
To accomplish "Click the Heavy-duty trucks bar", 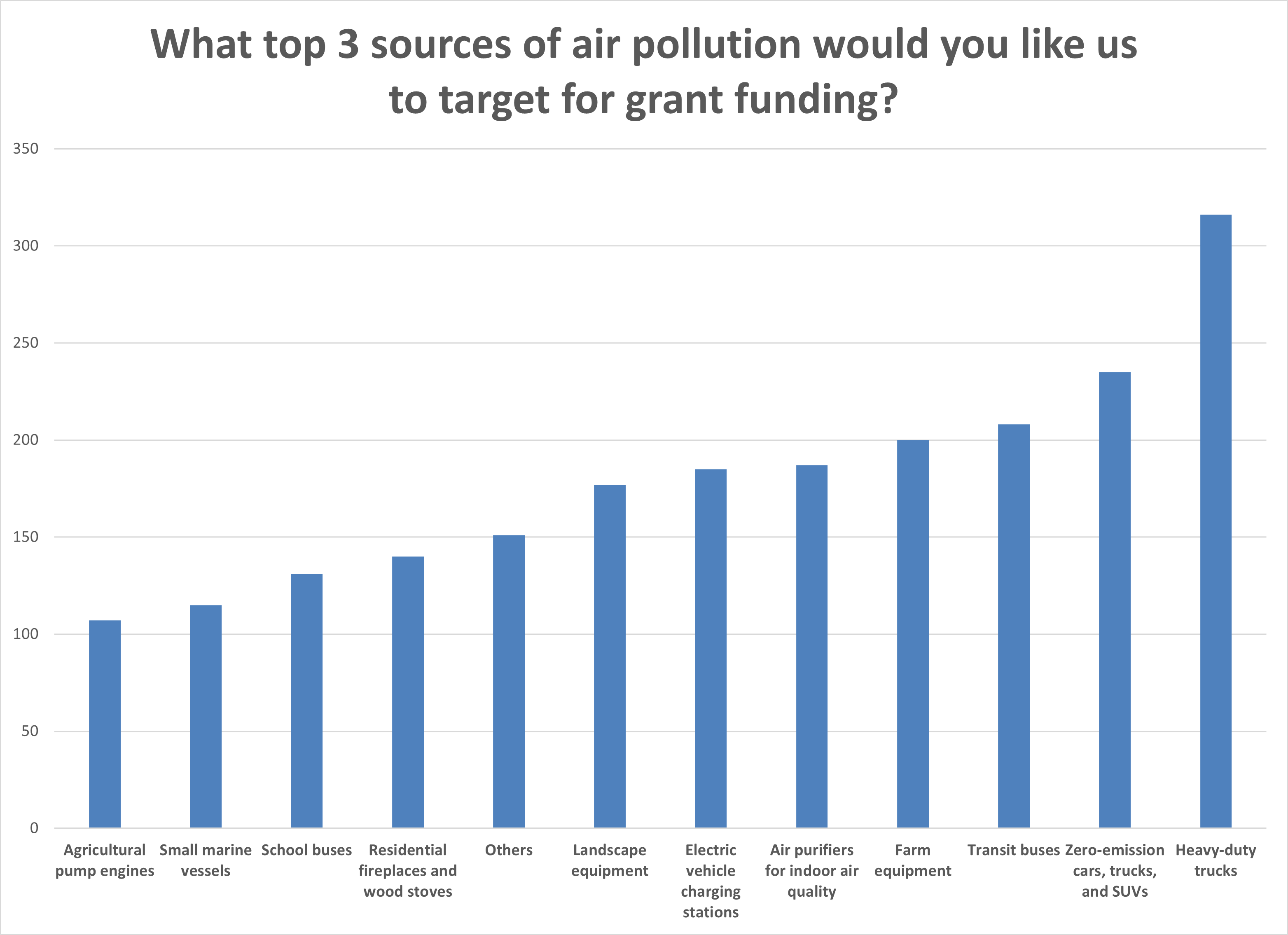I will pos(1216,521).
